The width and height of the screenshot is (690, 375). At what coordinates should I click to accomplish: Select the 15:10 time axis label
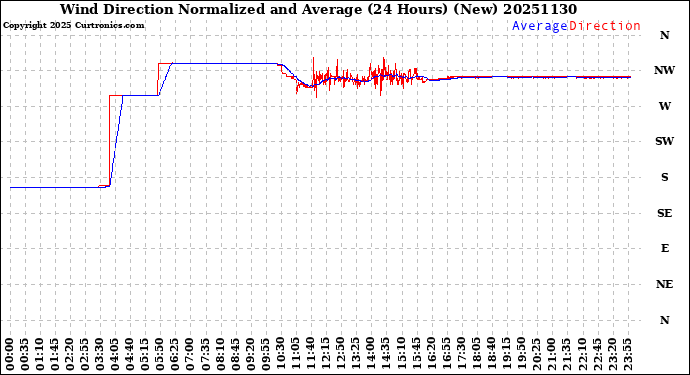coord(401,354)
